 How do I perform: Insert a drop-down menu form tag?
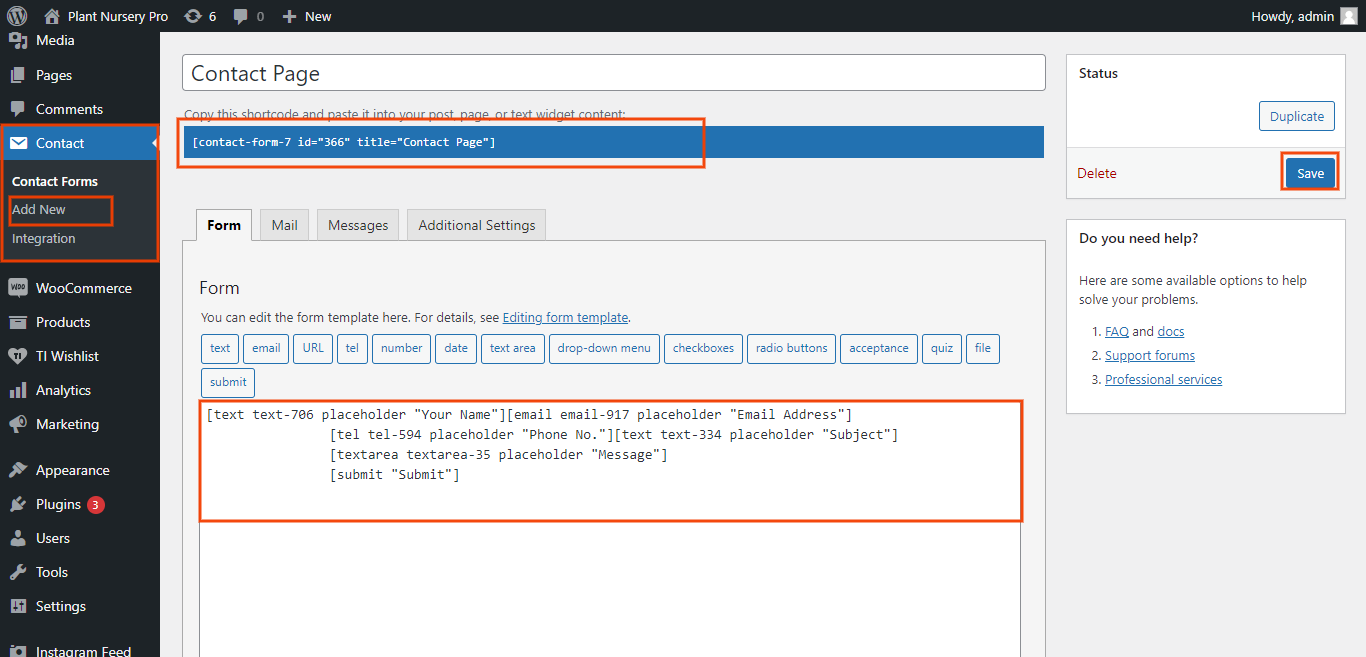click(x=604, y=348)
